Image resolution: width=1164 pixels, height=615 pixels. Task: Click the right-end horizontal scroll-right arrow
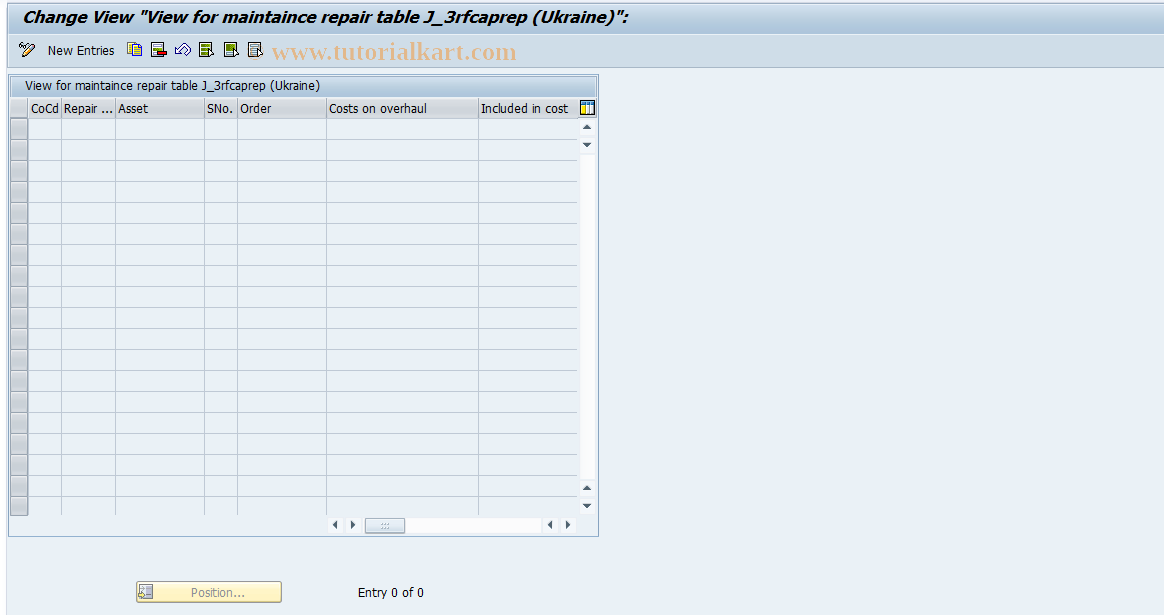(x=568, y=525)
